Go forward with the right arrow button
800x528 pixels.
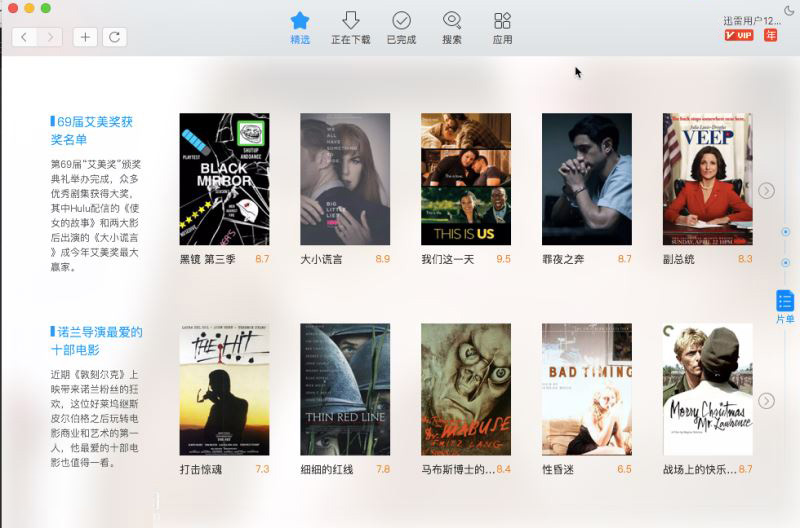50,37
